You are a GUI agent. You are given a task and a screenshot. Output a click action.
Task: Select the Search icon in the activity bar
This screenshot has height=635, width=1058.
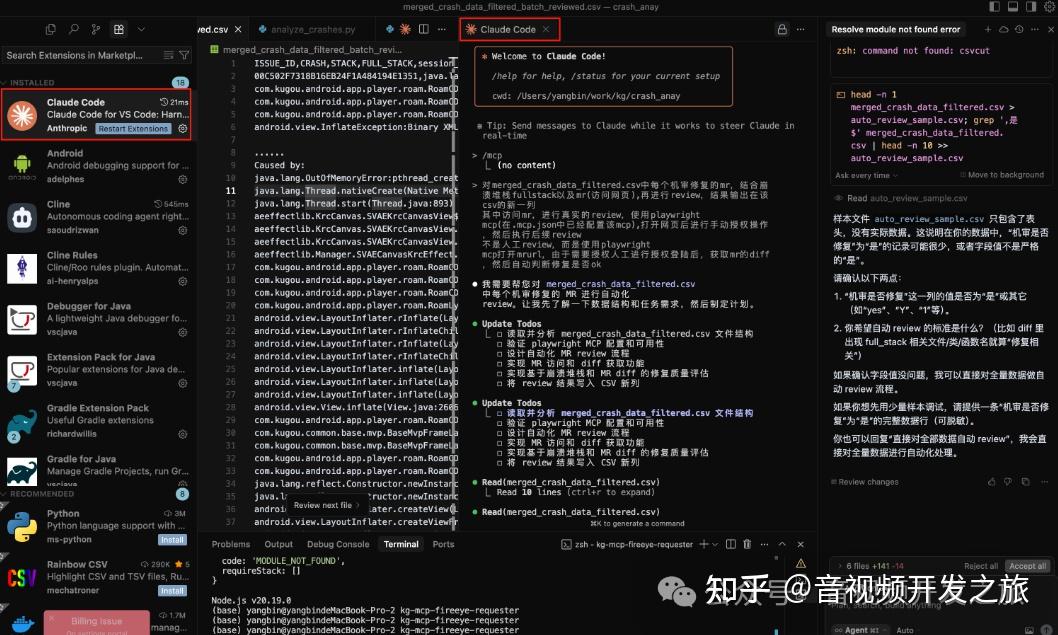coord(75,28)
